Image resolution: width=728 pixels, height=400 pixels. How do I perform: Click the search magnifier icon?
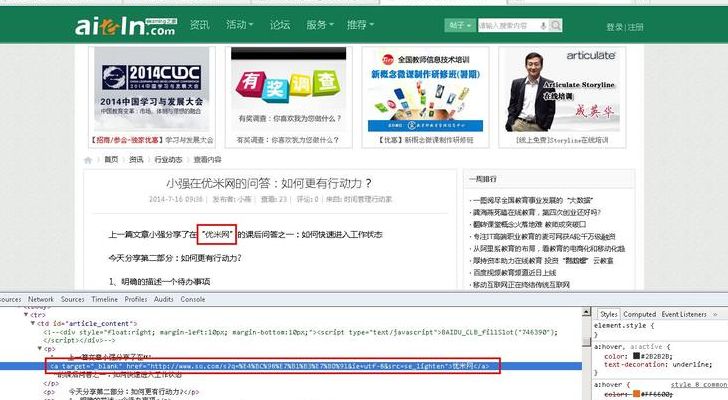click(556, 25)
